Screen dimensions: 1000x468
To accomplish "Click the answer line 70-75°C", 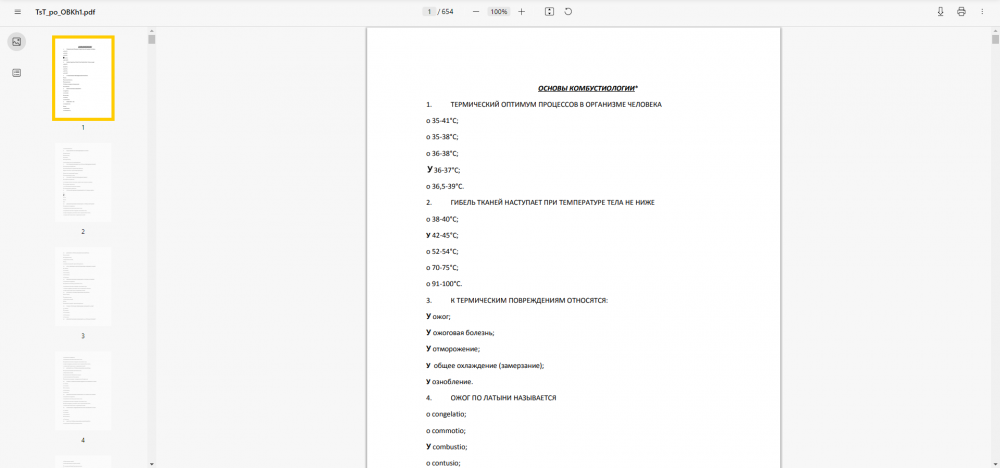I will tap(442, 268).
